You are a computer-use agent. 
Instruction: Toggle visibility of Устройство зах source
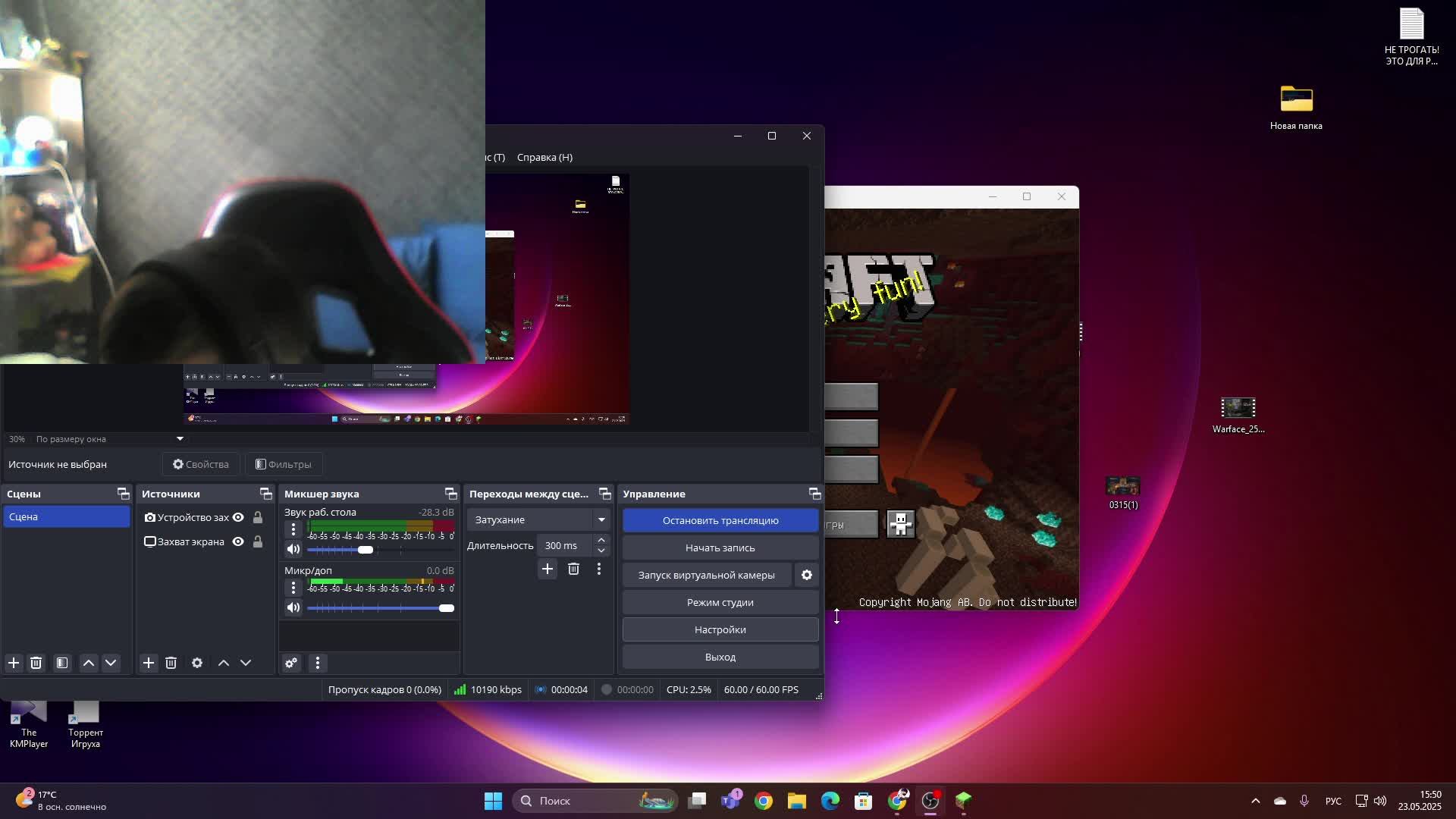coord(238,517)
